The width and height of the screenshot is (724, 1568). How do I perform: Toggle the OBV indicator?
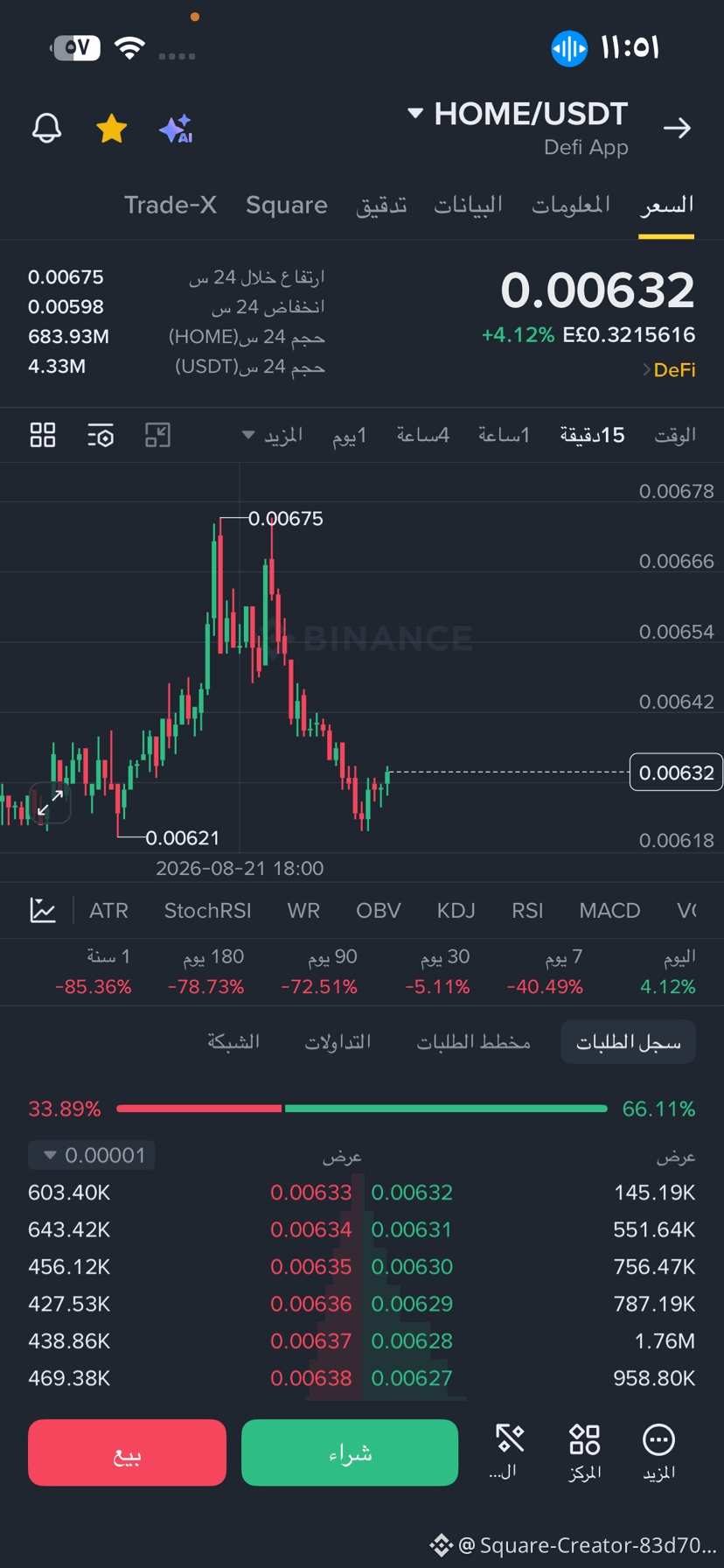pos(379,911)
